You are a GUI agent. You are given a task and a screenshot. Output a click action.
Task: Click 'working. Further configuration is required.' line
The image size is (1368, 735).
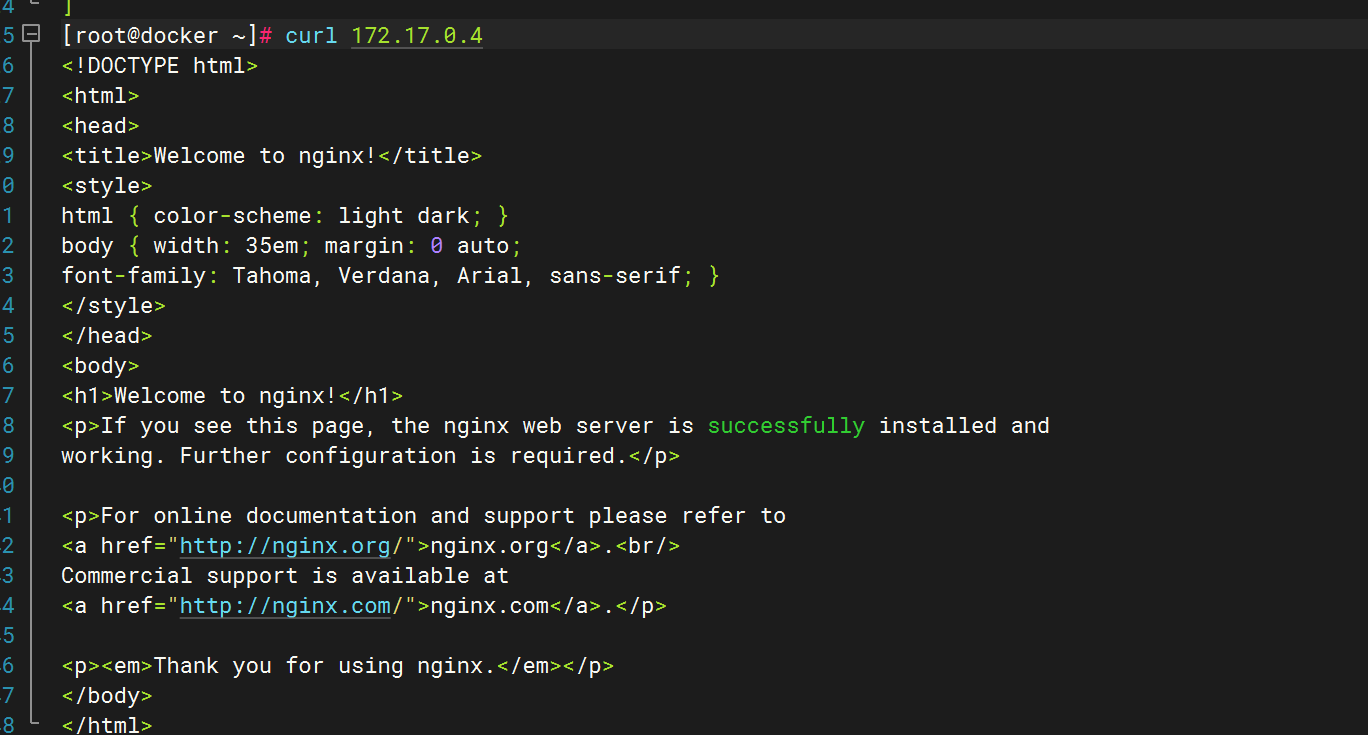pos(370,456)
